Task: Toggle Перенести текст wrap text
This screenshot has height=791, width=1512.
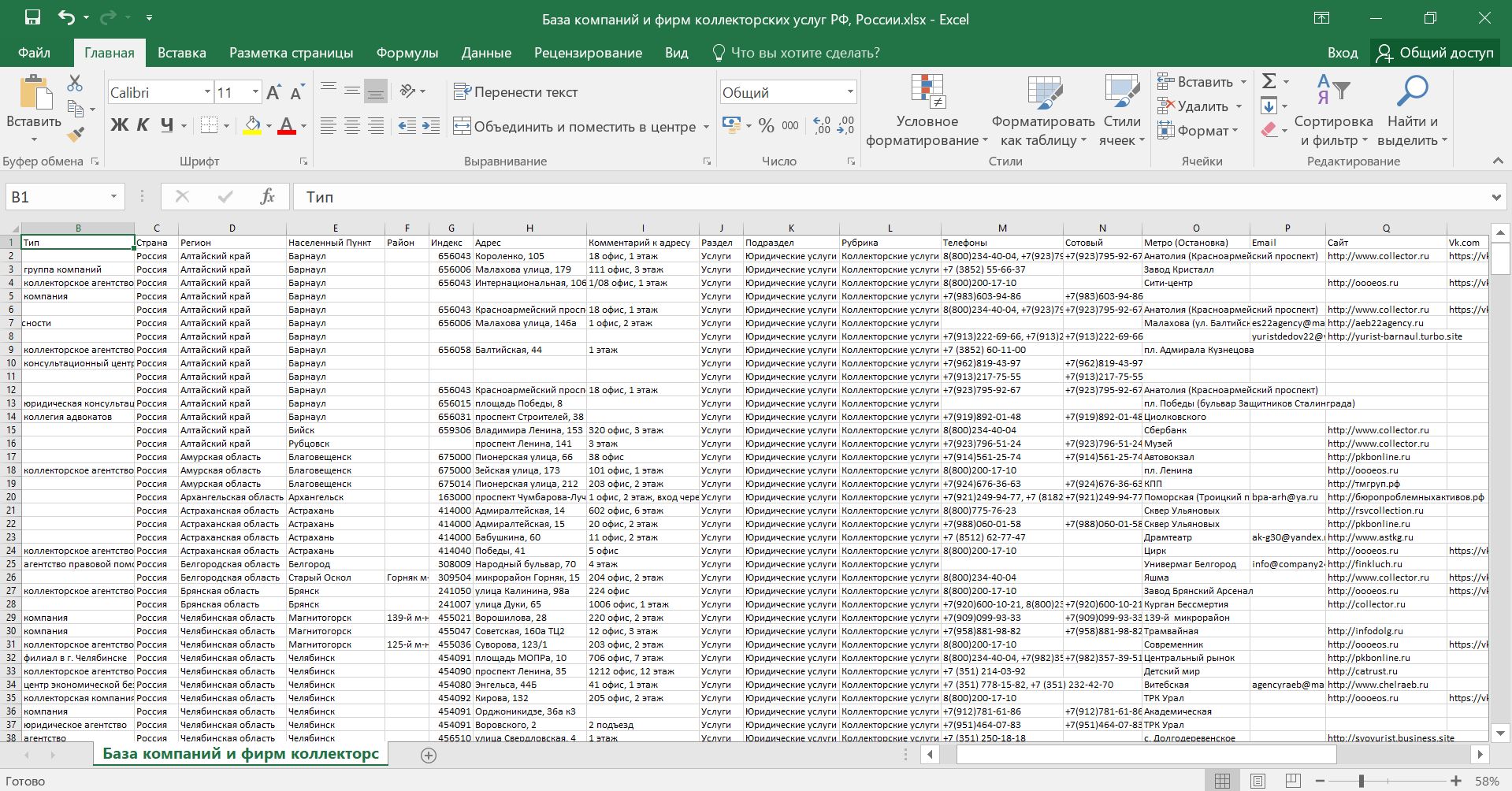Action: click(x=516, y=92)
